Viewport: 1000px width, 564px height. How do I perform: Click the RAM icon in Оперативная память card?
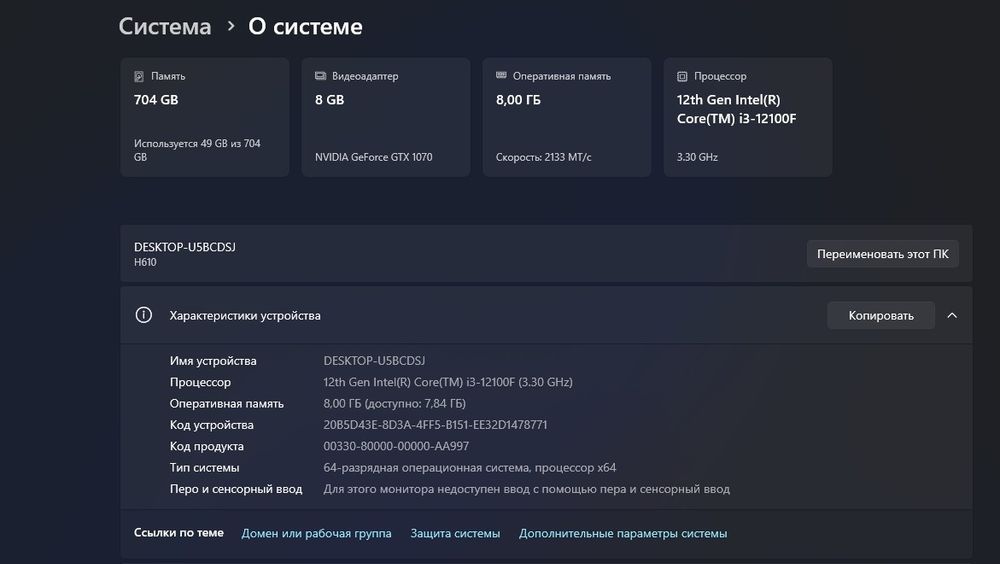coord(501,75)
